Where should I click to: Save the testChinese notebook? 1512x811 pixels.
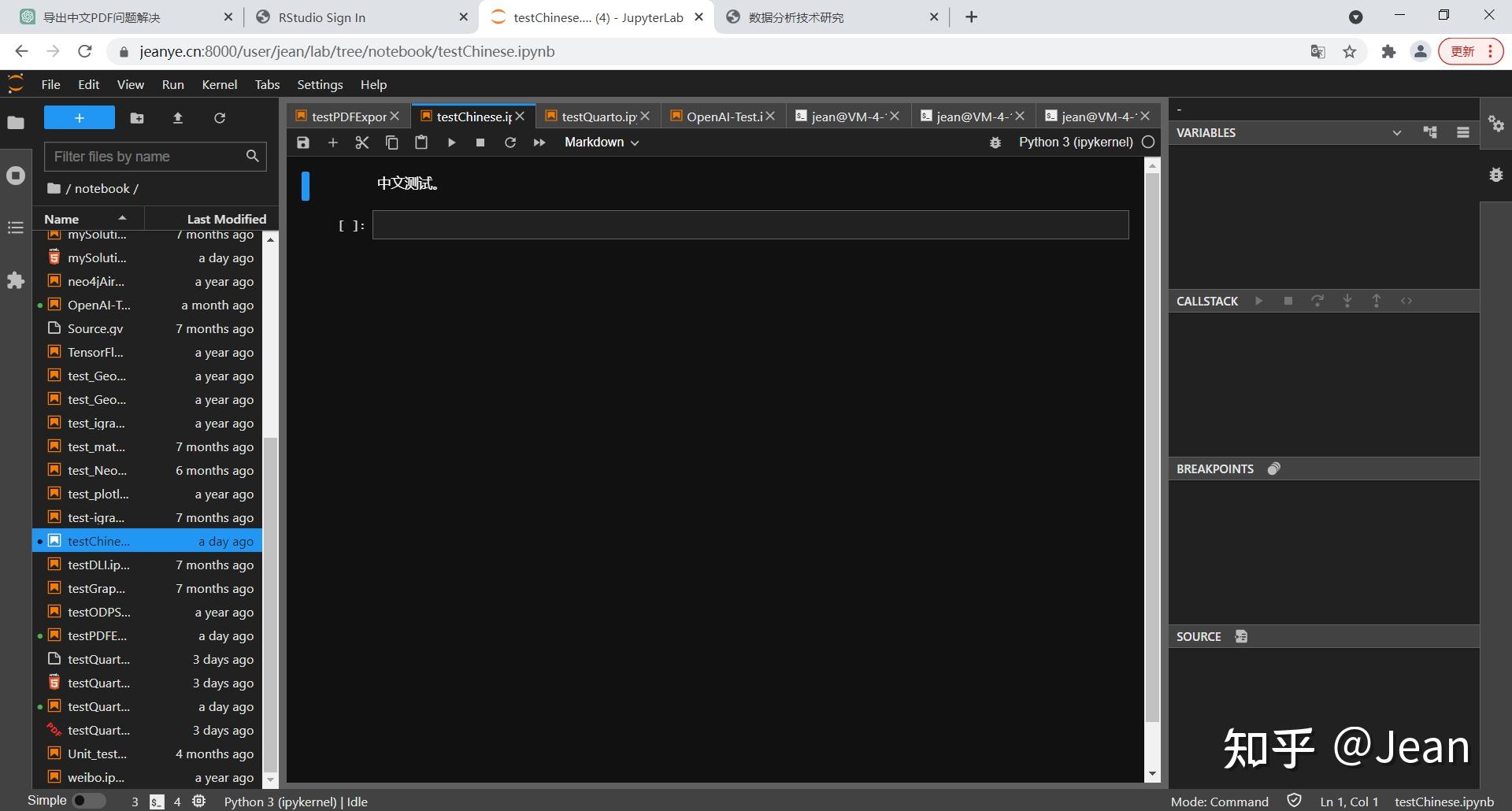click(302, 143)
